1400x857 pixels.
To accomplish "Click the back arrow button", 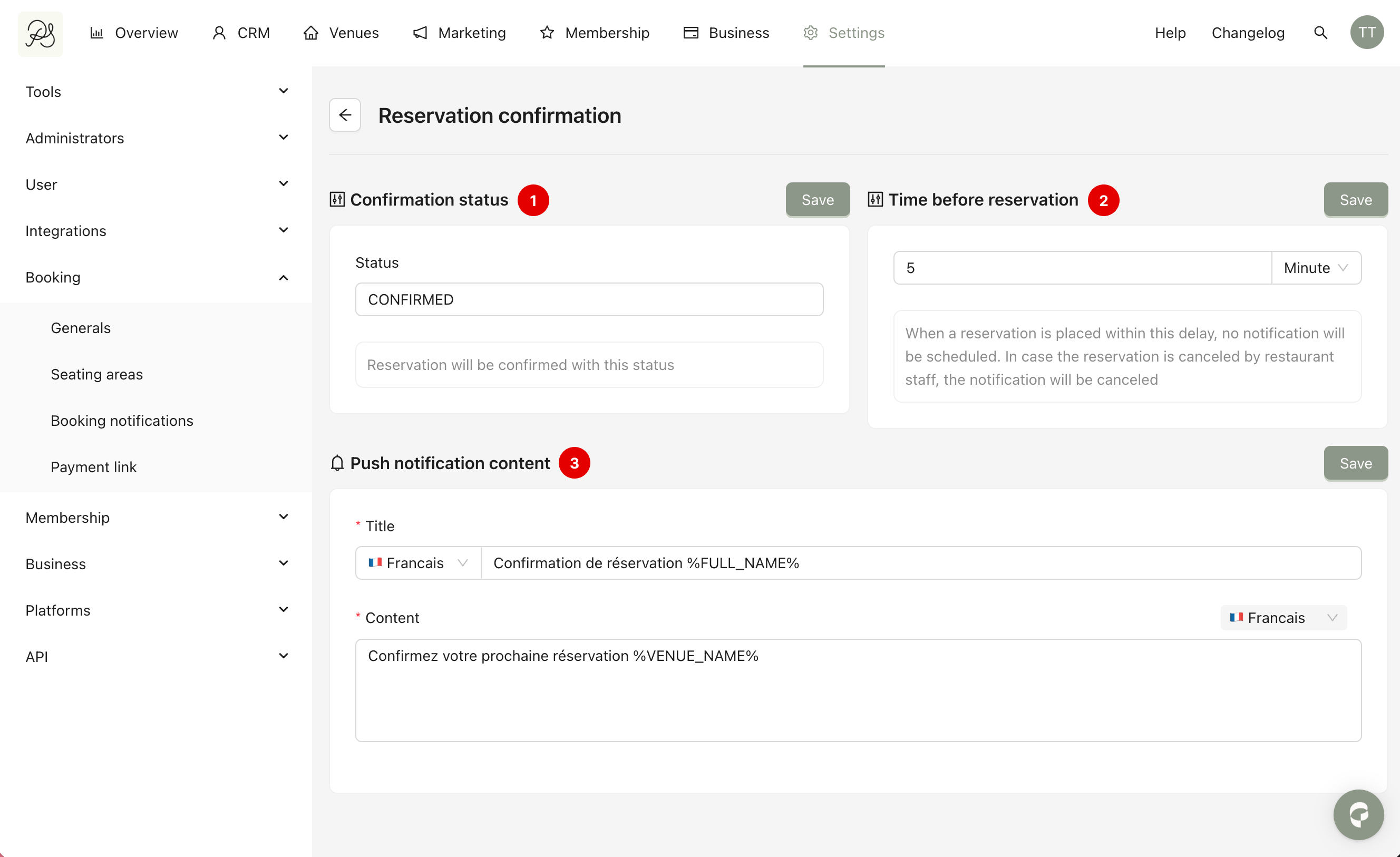I will tap(345, 115).
